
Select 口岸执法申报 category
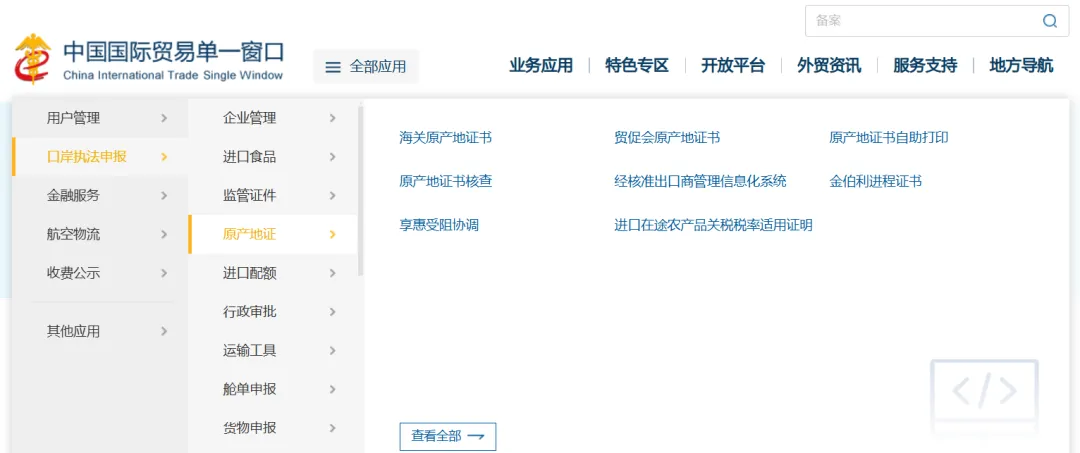(100, 157)
